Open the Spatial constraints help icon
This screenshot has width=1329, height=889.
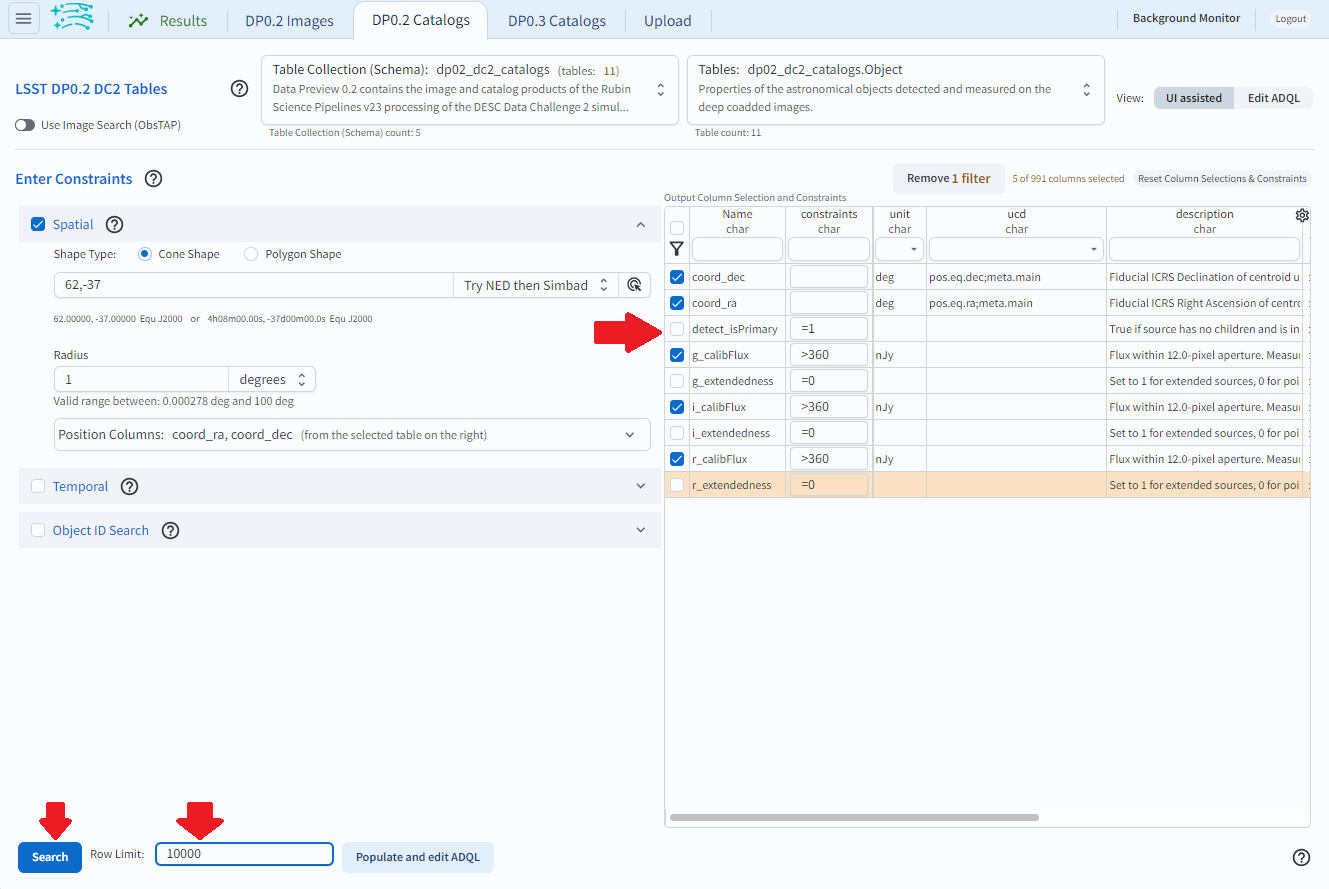(x=114, y=224)
